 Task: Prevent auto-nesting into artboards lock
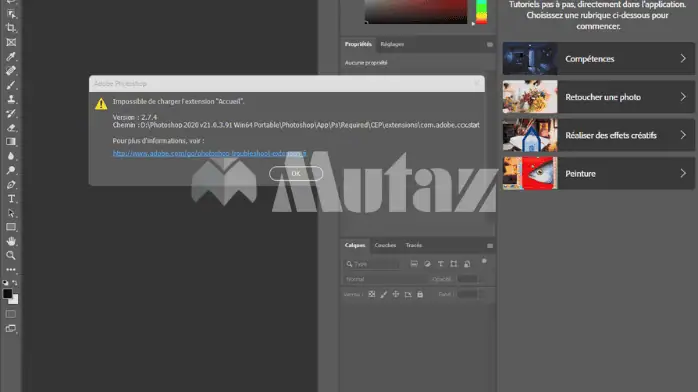point(408,294)
